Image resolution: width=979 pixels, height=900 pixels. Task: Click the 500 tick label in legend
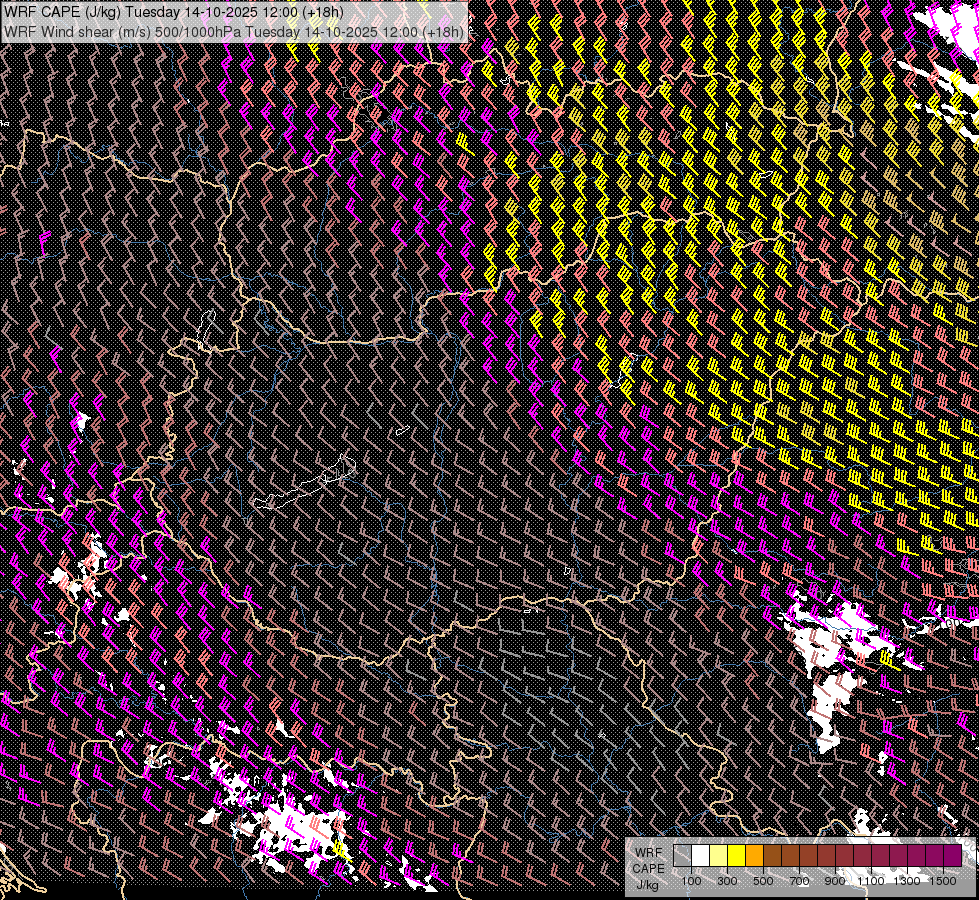763,881
